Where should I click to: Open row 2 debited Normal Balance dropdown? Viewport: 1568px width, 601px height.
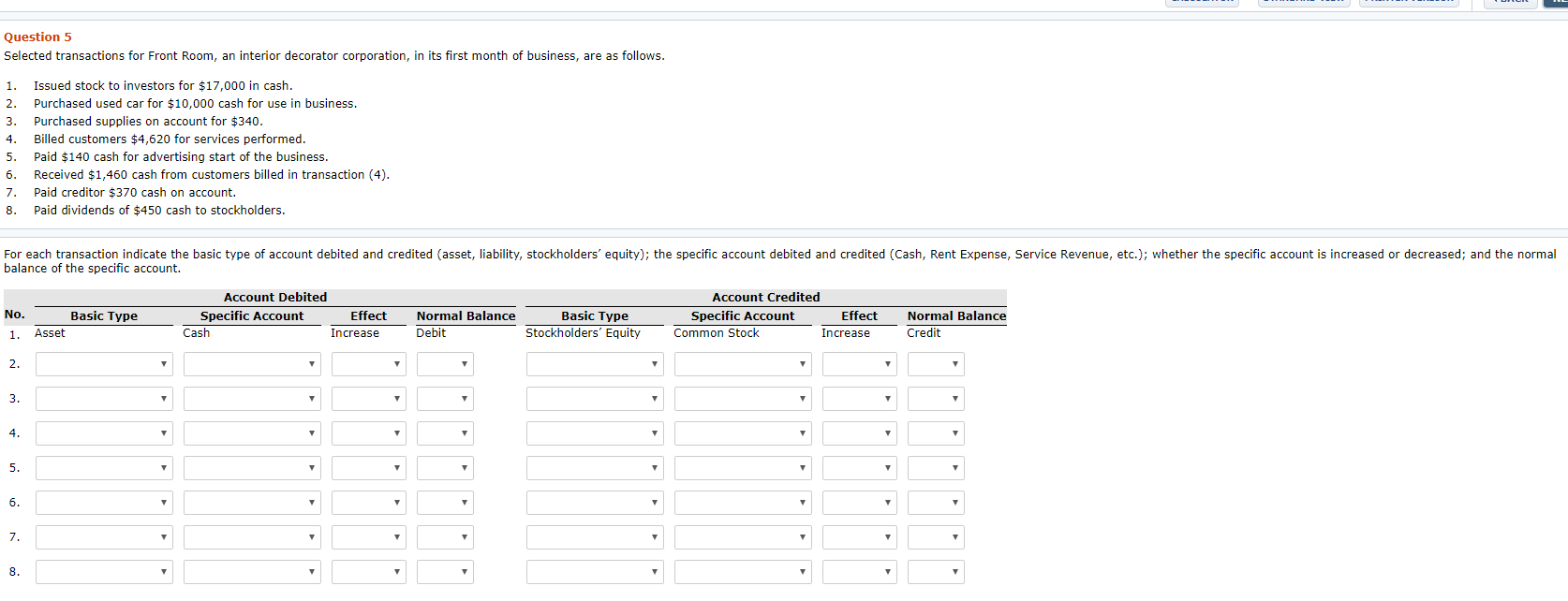coord(445,364)
